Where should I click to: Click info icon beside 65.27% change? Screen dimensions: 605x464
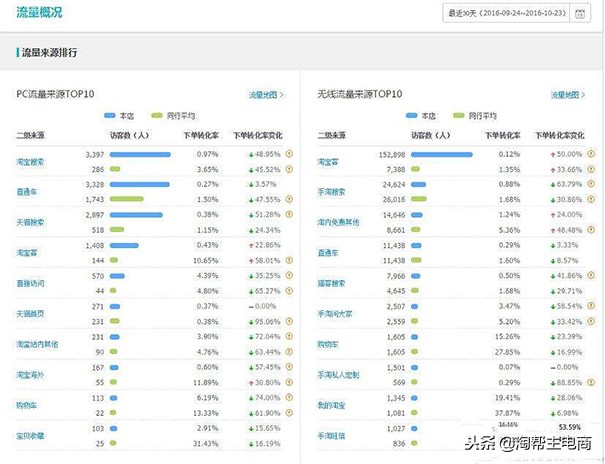click(289, 290)
